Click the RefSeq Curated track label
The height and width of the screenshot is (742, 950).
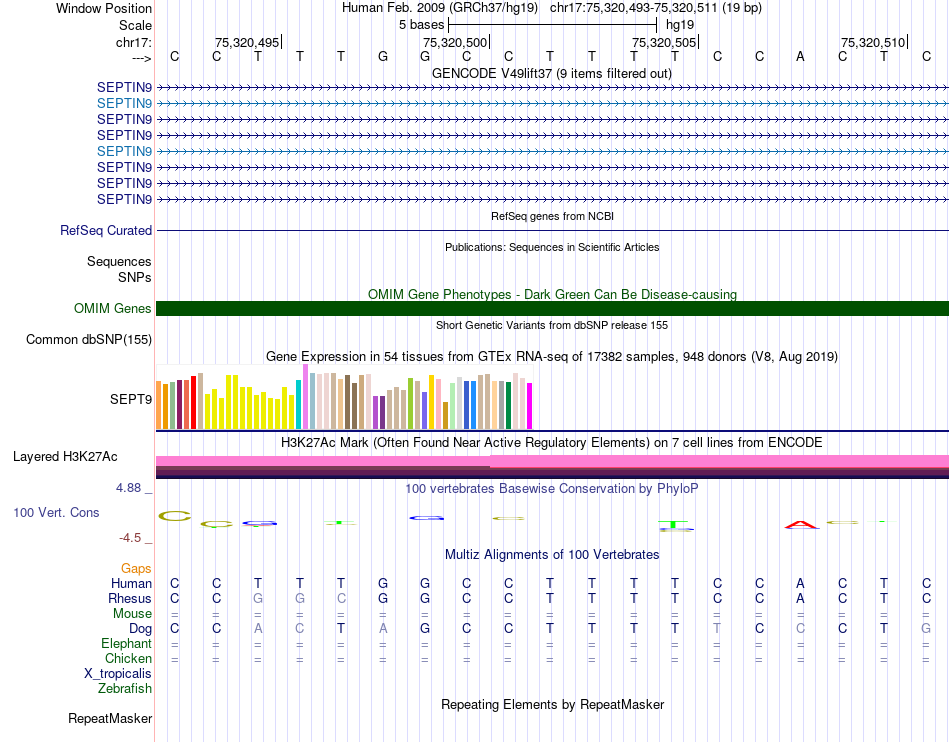[106, 230]
